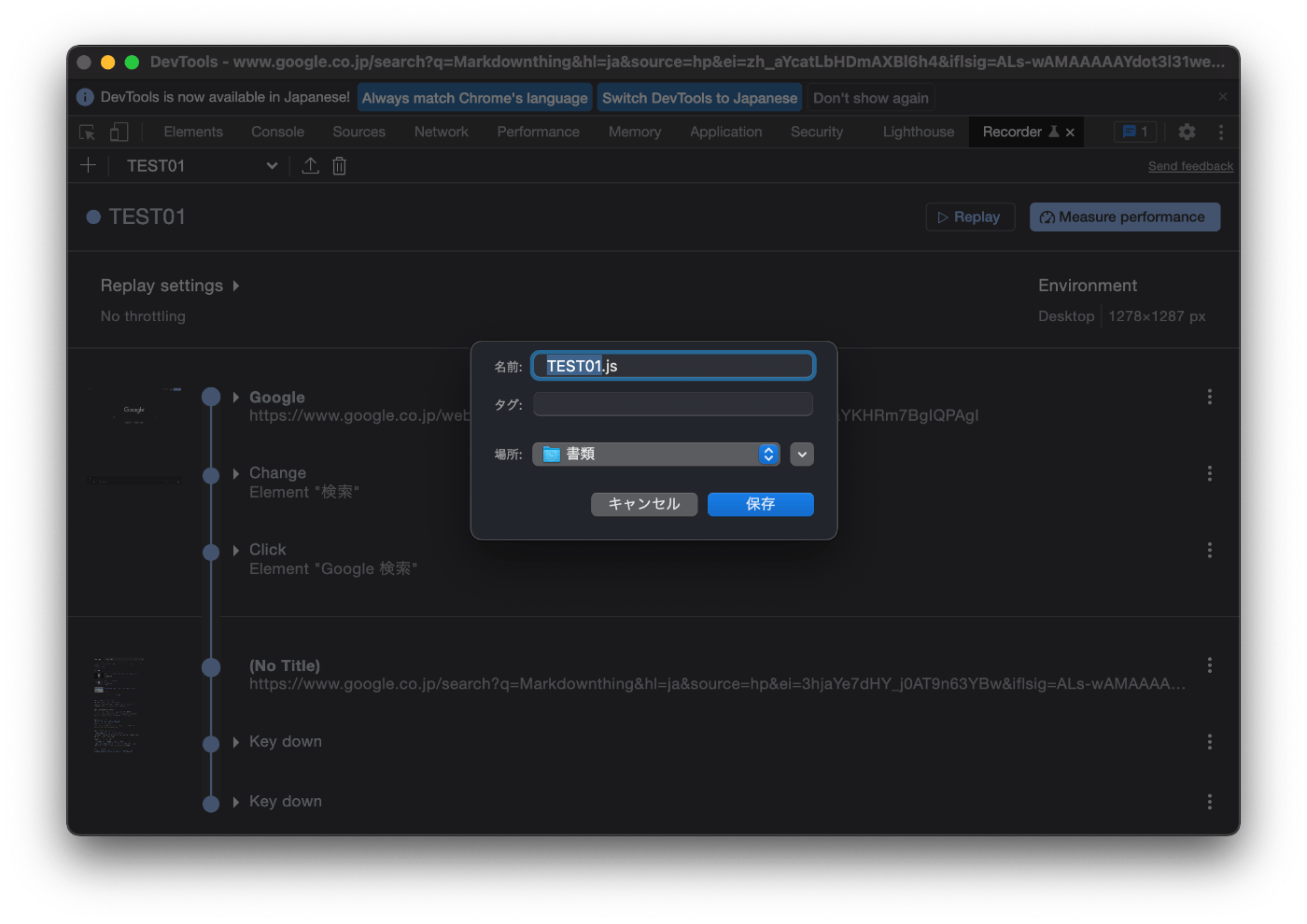Open the Send feedback link
1307x924 pixels.
[1190, 166]
